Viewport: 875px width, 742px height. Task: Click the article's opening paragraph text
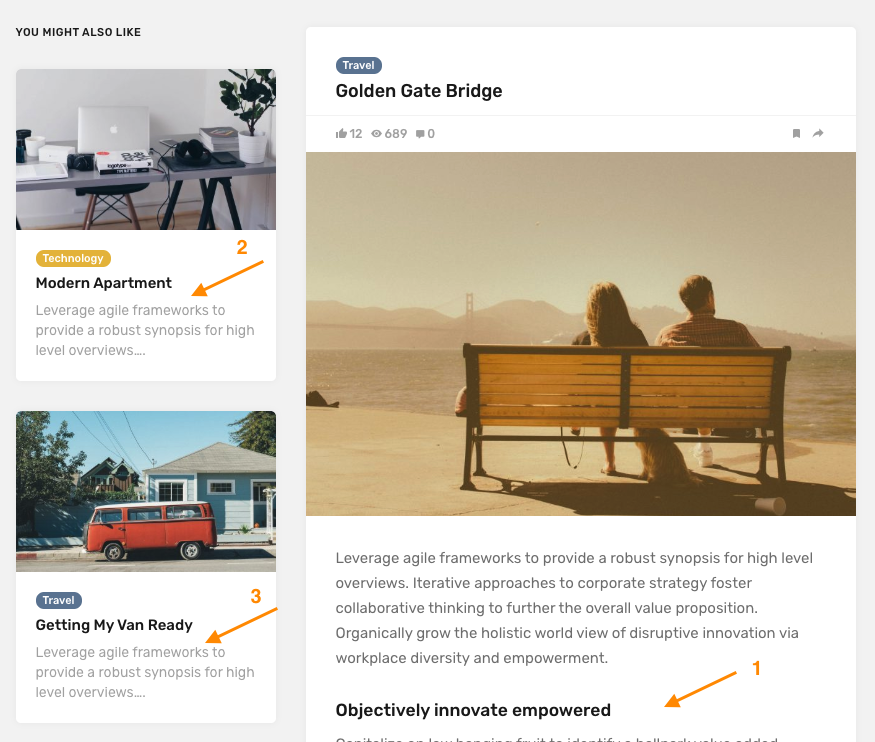click(566, 608)
